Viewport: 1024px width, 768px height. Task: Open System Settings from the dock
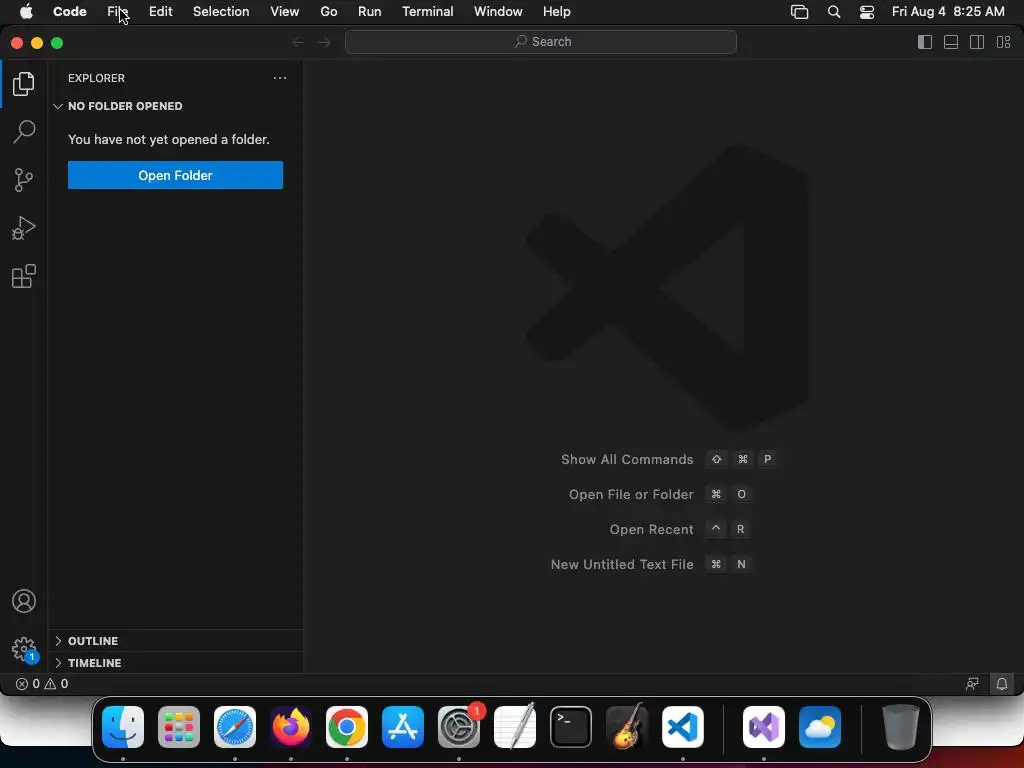coord(459,727)
